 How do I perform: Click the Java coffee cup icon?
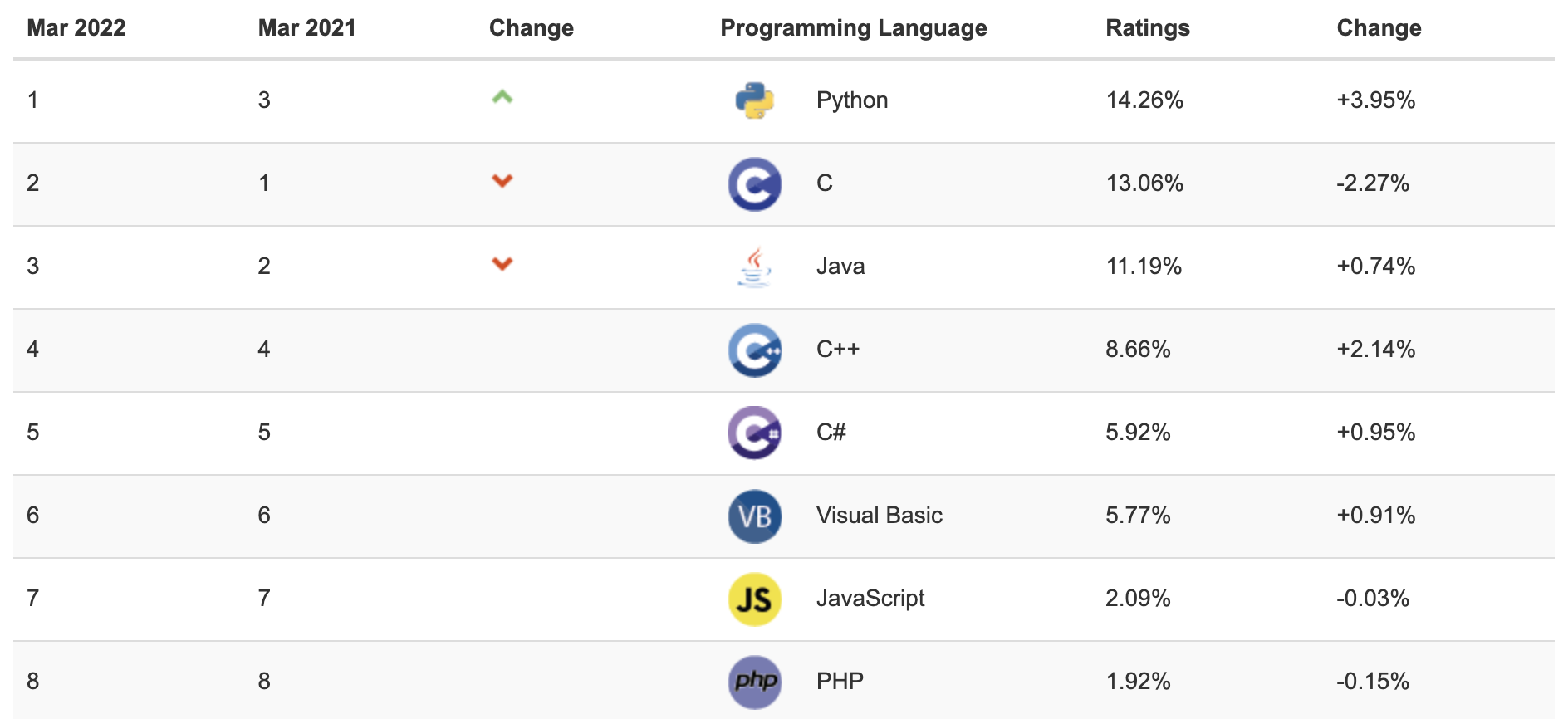click(x=754, y=267)
